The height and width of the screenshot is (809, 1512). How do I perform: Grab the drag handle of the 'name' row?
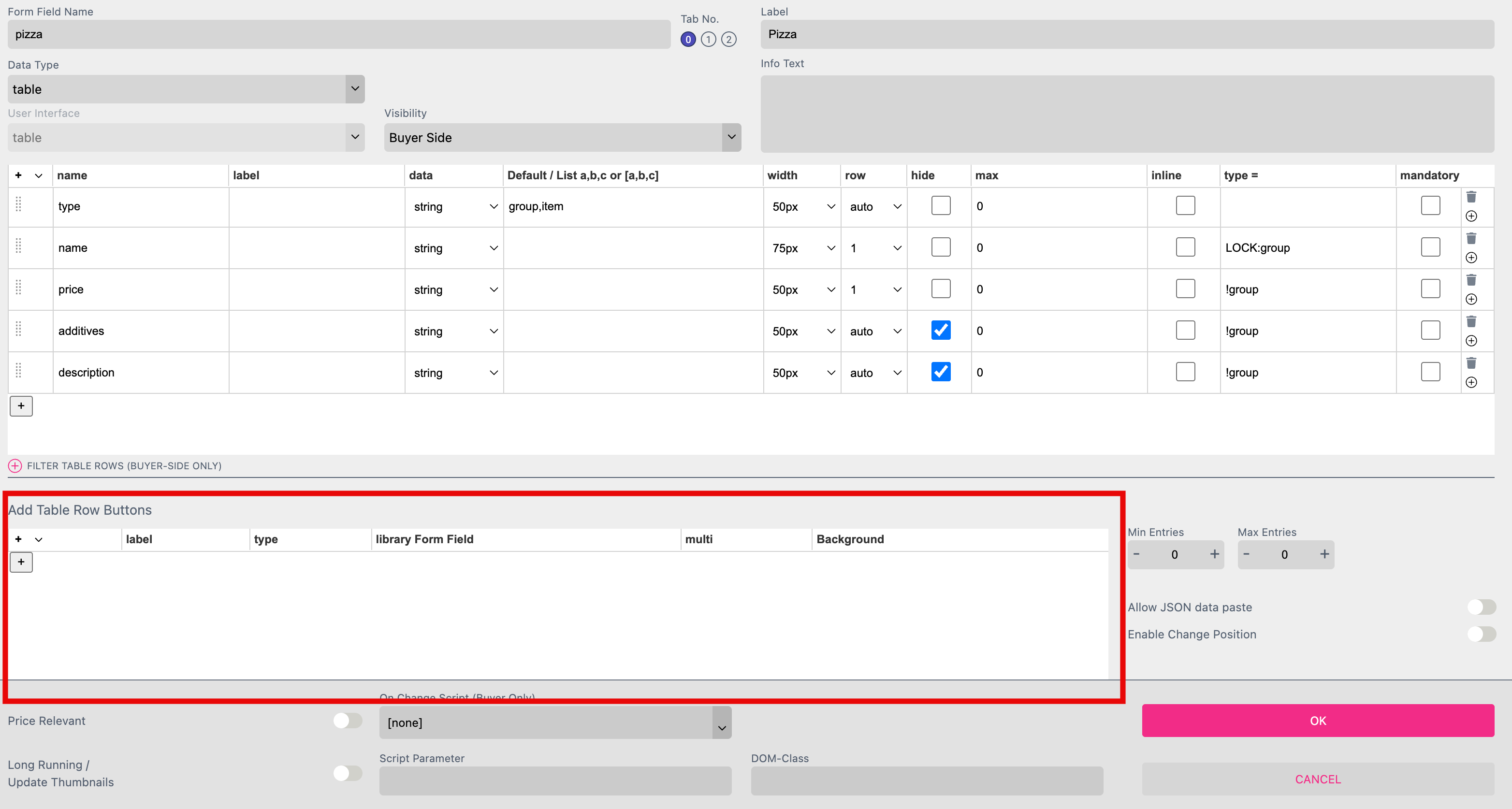pyautogui.click(x=18, y=246)
